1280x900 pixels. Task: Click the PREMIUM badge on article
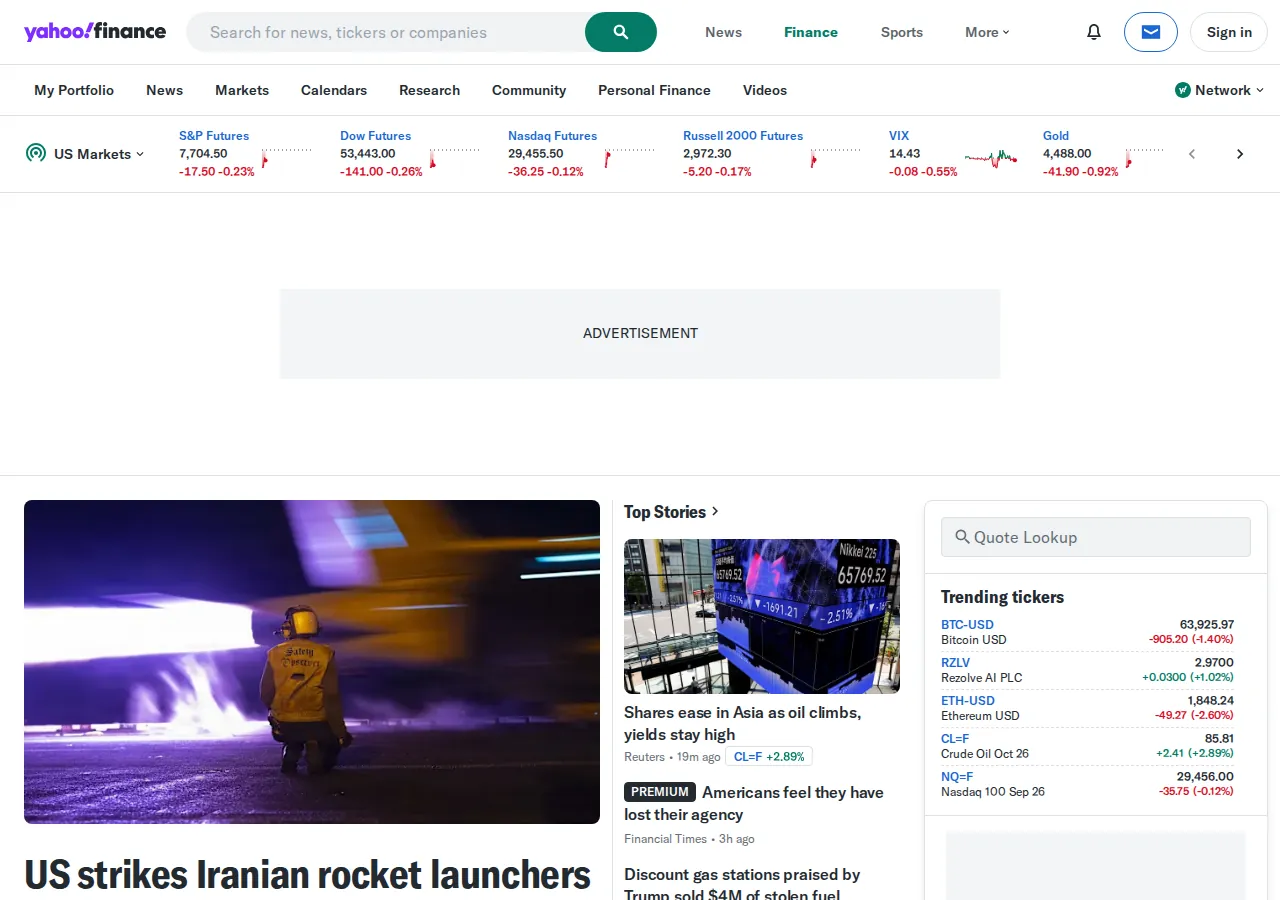click(660, 792)
